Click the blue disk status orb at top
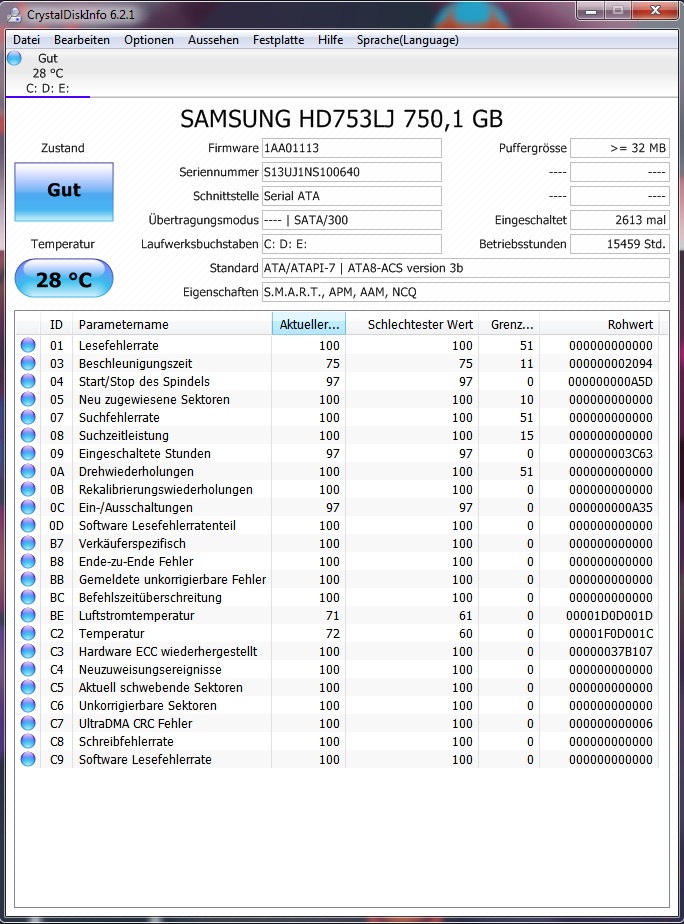Screen dimensions: 684x924 tap(15, 58)
